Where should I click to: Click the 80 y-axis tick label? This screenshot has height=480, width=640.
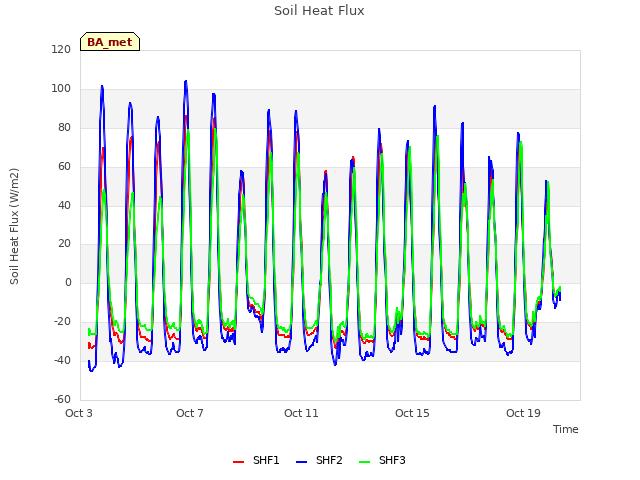point(64,127)
